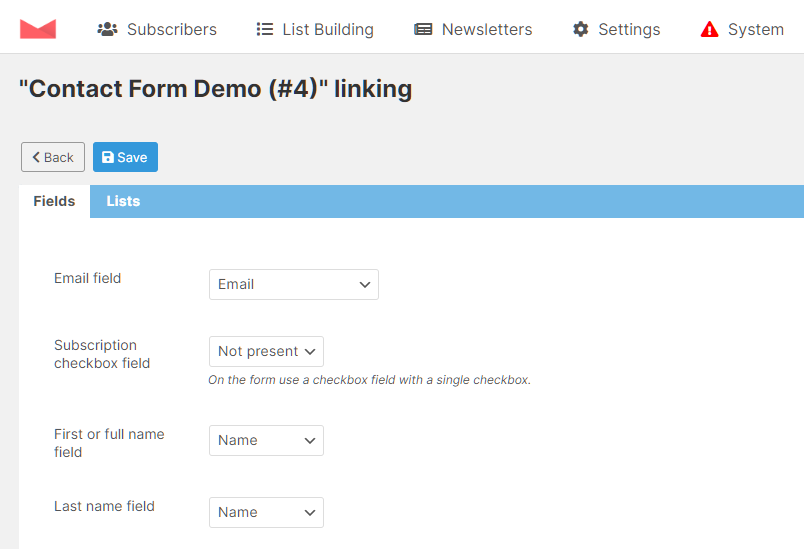
Task: Click the left chevron on Back button
Action: click(x=36, y=157)
